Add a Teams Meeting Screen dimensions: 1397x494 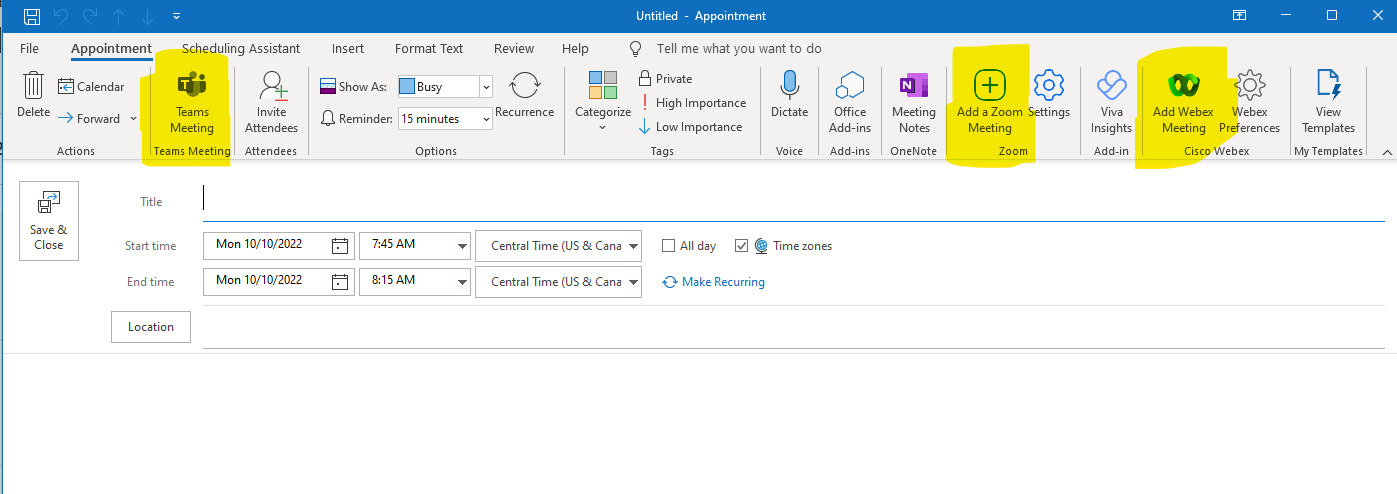tap(193, 104)
